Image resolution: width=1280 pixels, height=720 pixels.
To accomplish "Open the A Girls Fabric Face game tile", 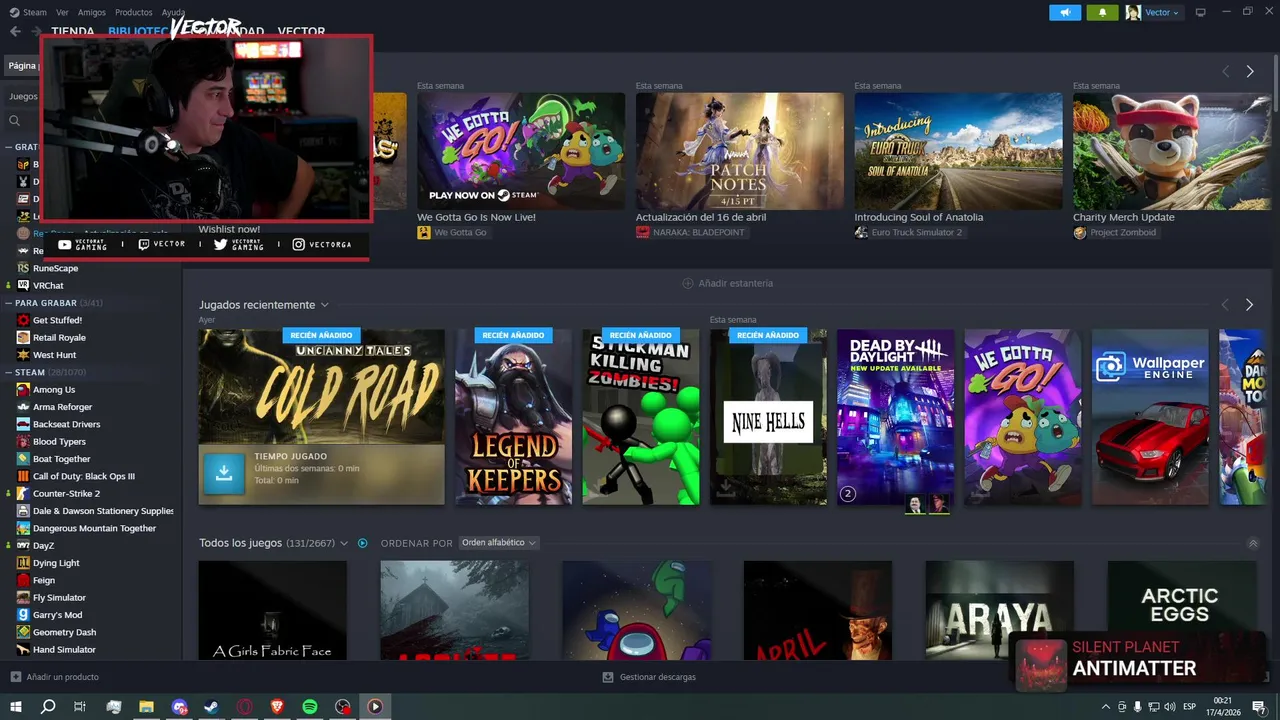I will click(272, 610).
